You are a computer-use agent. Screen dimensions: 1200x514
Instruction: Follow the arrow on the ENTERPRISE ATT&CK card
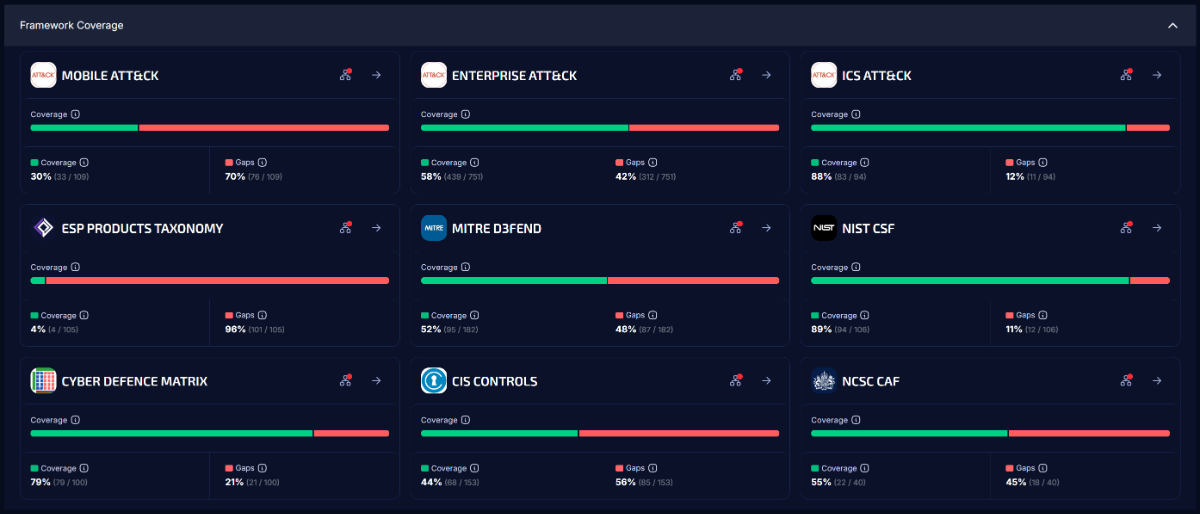click(766, 75)
